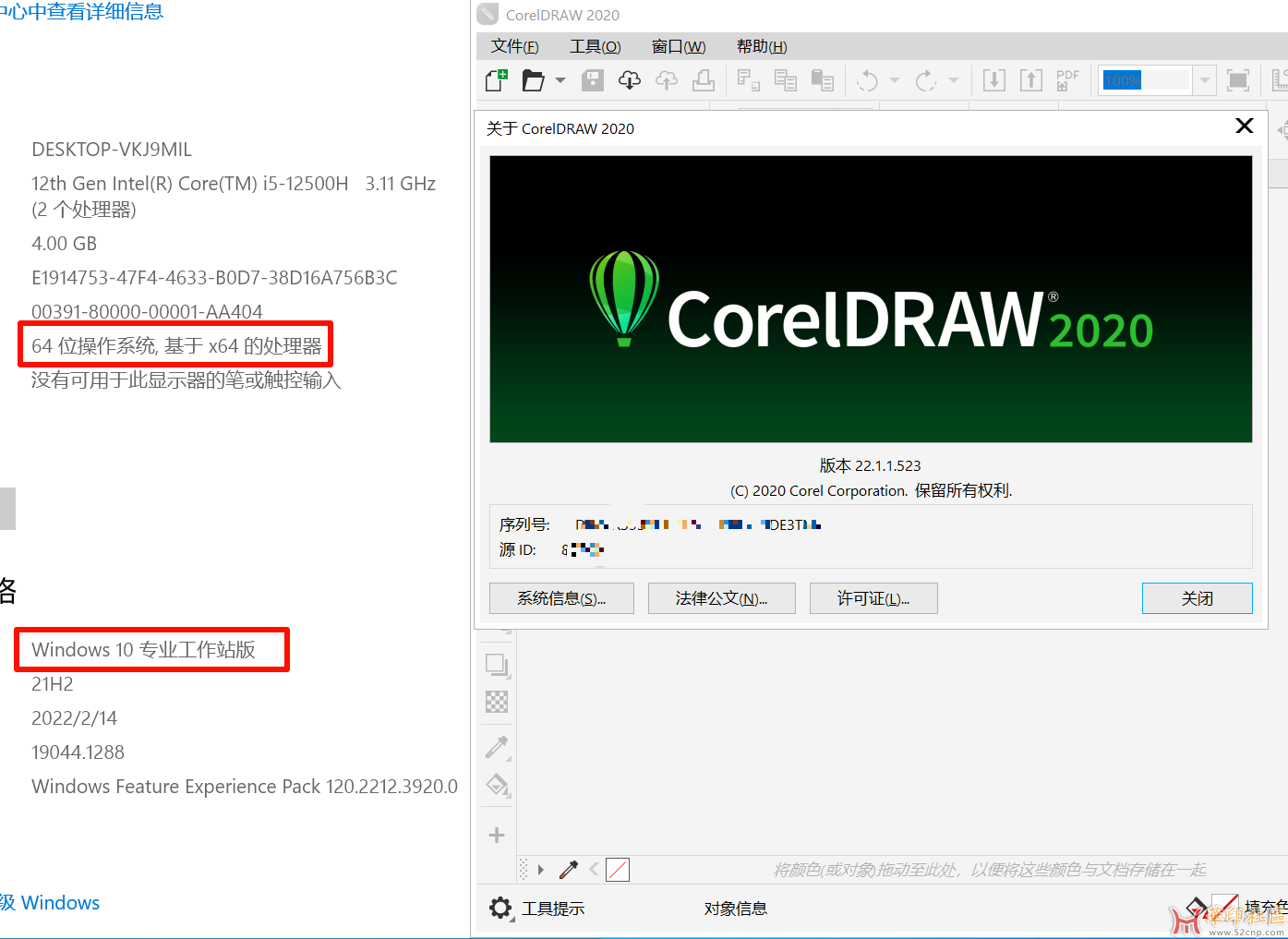Viewport: 1288px width, 939px height.
Task: Click the Undo arrow icon
Action: [867, 80]
